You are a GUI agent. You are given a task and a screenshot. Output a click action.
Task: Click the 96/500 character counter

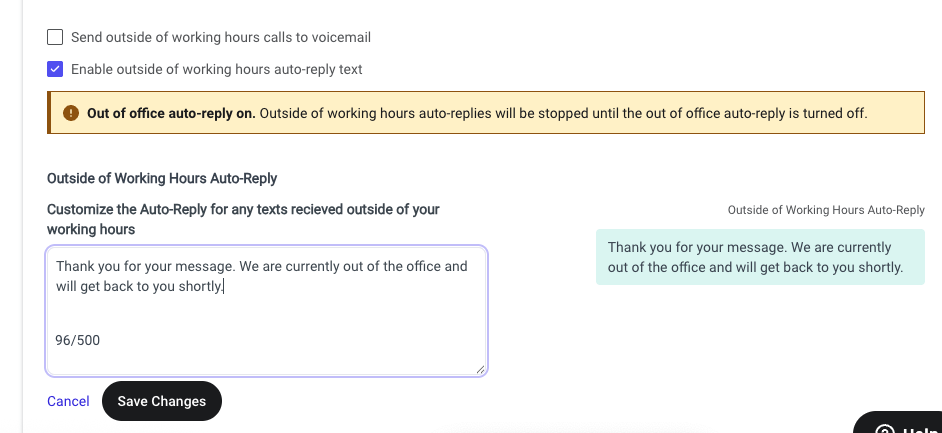click(x=77, y=341)
